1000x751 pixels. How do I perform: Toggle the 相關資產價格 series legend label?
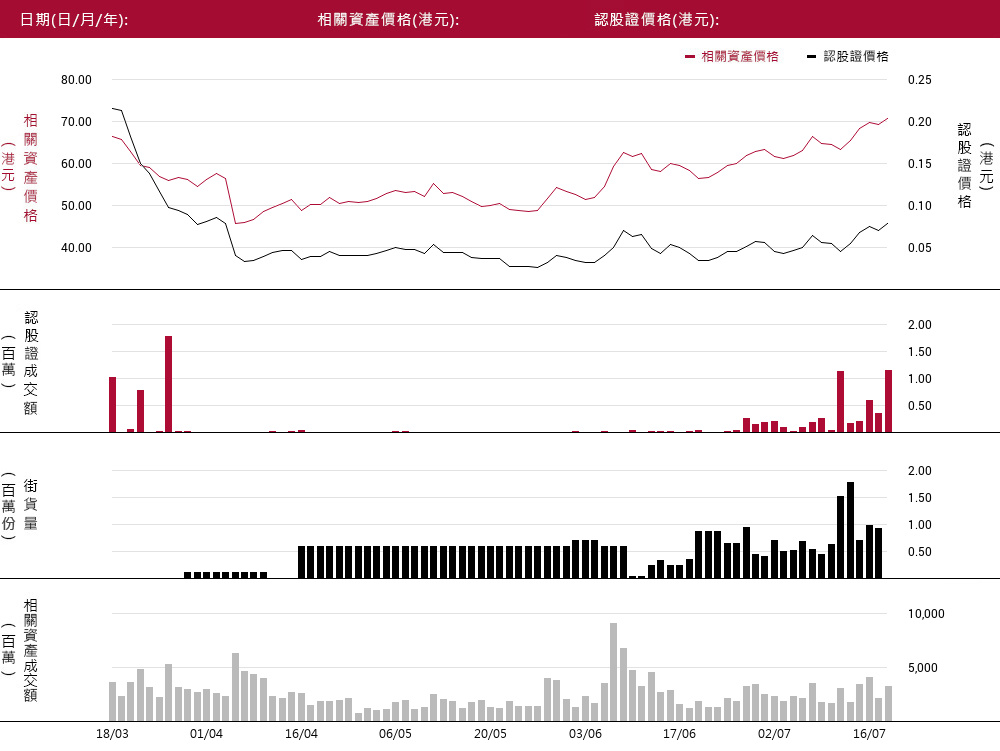pyautogui.click(x=740, y=57)
